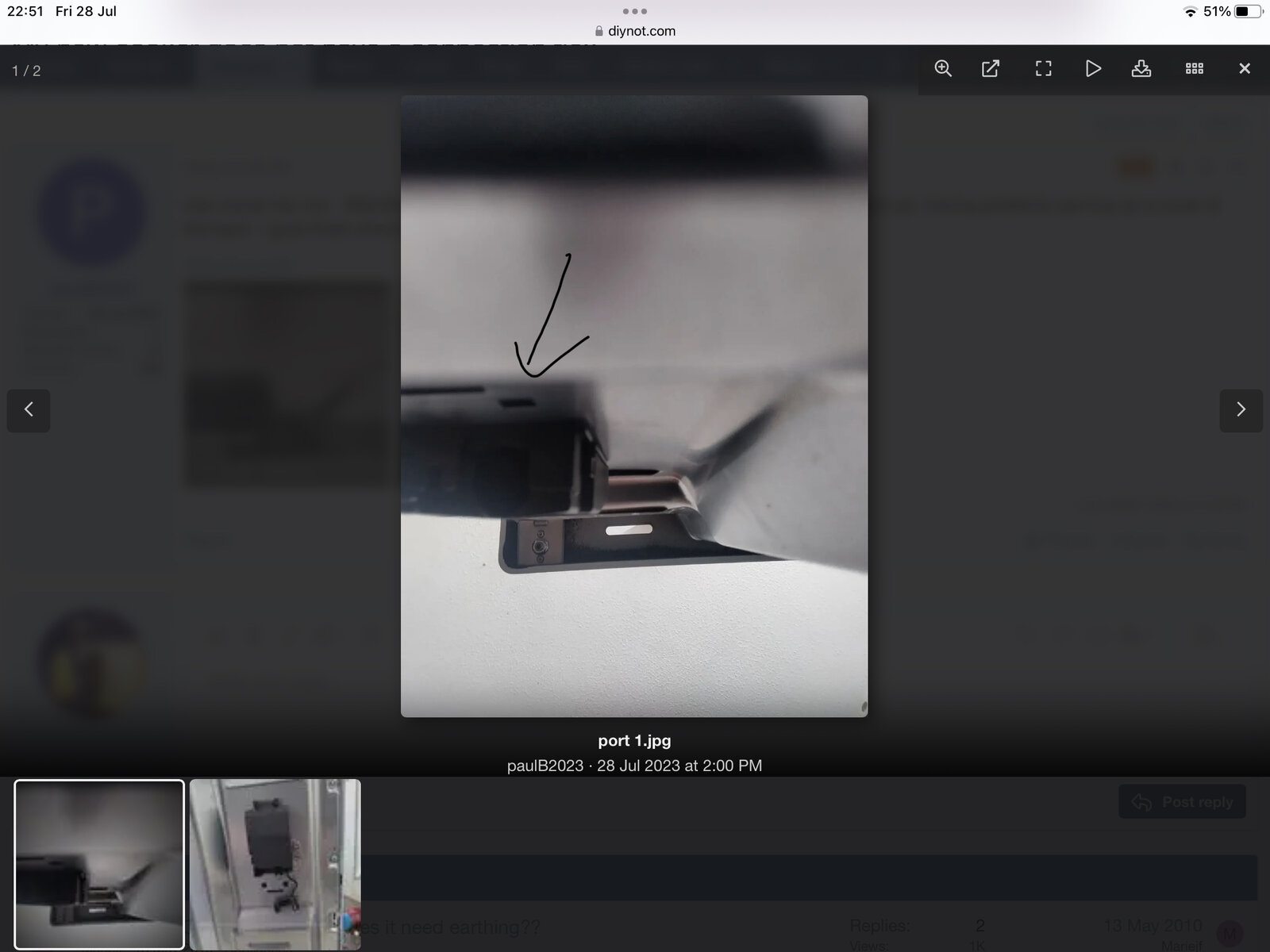The width and height of the screenshot is (1270, 952).
Task: Click the 1 / 2 image counter
Action: pyautogui.click(x=26, y=71)
